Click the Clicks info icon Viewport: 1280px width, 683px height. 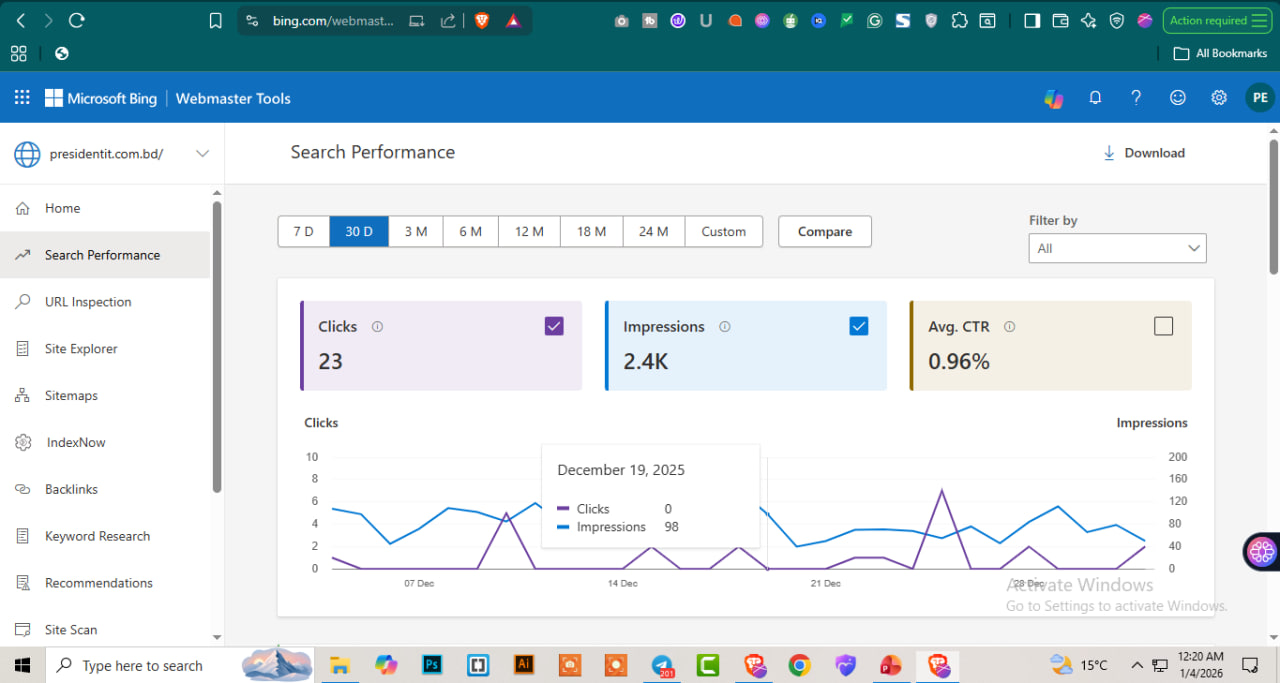[x=377, y=327]
